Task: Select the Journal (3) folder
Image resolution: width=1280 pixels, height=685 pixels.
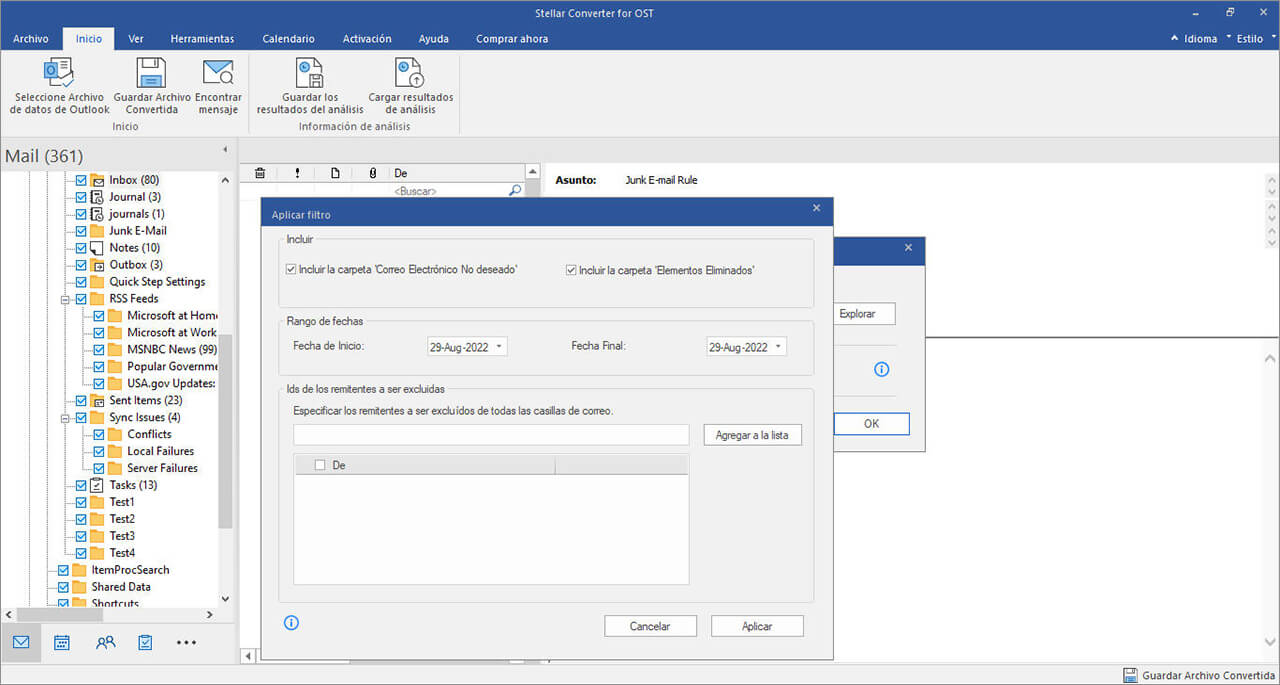Action: [x=134, y=197]
